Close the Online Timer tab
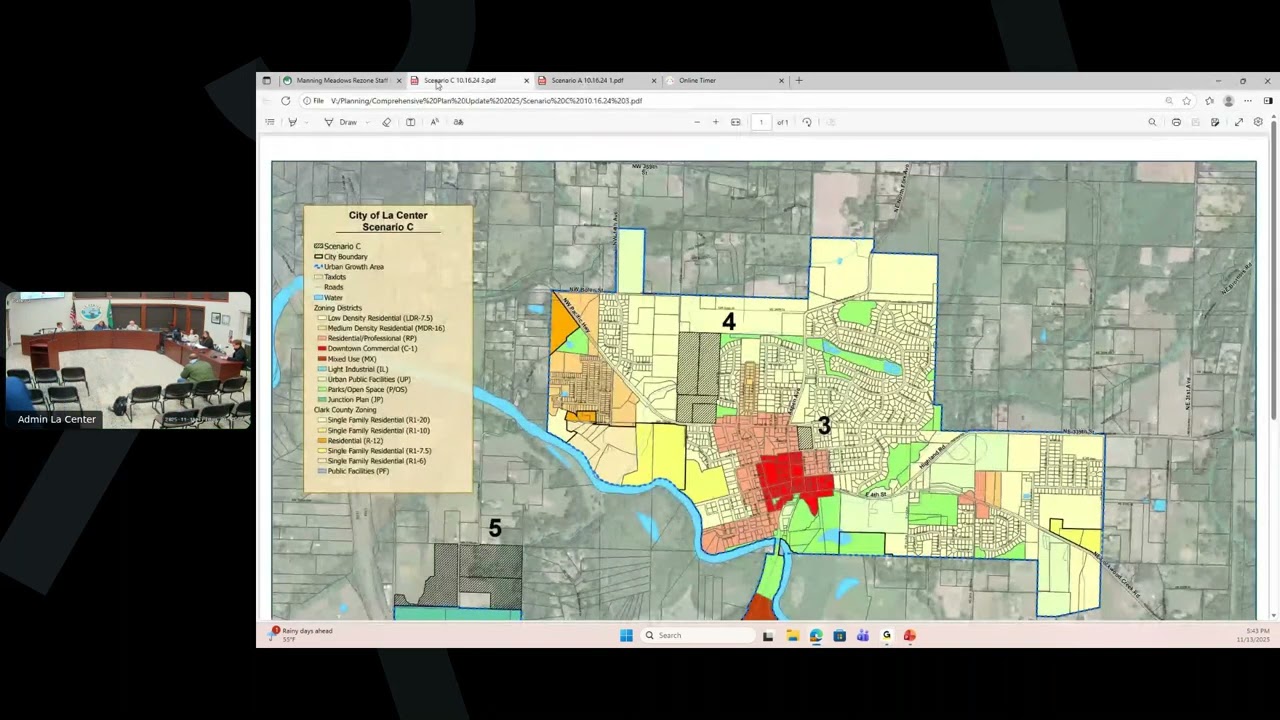The image size is (1280, 720). (782, 80)
